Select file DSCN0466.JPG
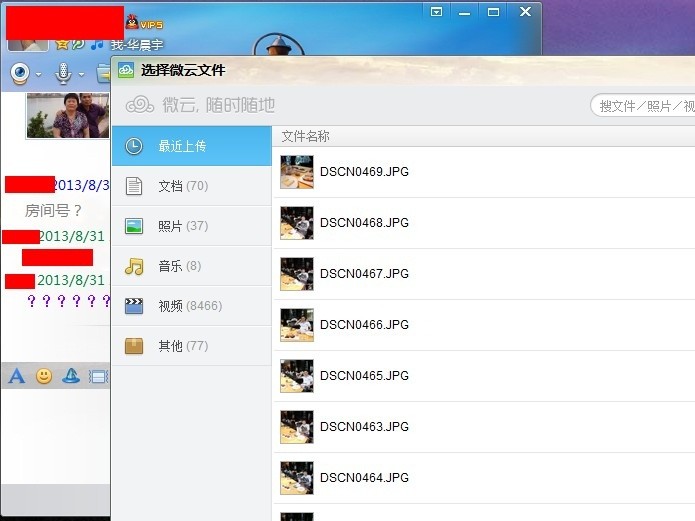The image size is (695, 521). [x=484, y=325]
